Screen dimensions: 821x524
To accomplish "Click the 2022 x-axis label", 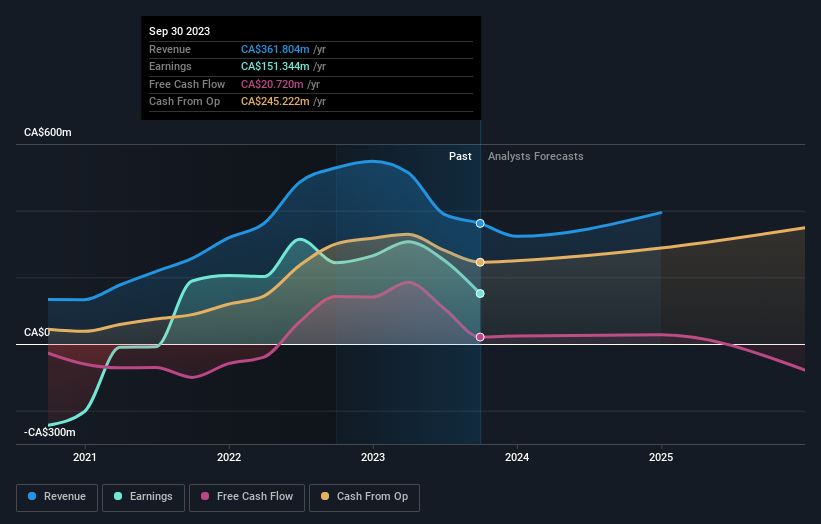I will pyautogui.click(x=229, y=457).
